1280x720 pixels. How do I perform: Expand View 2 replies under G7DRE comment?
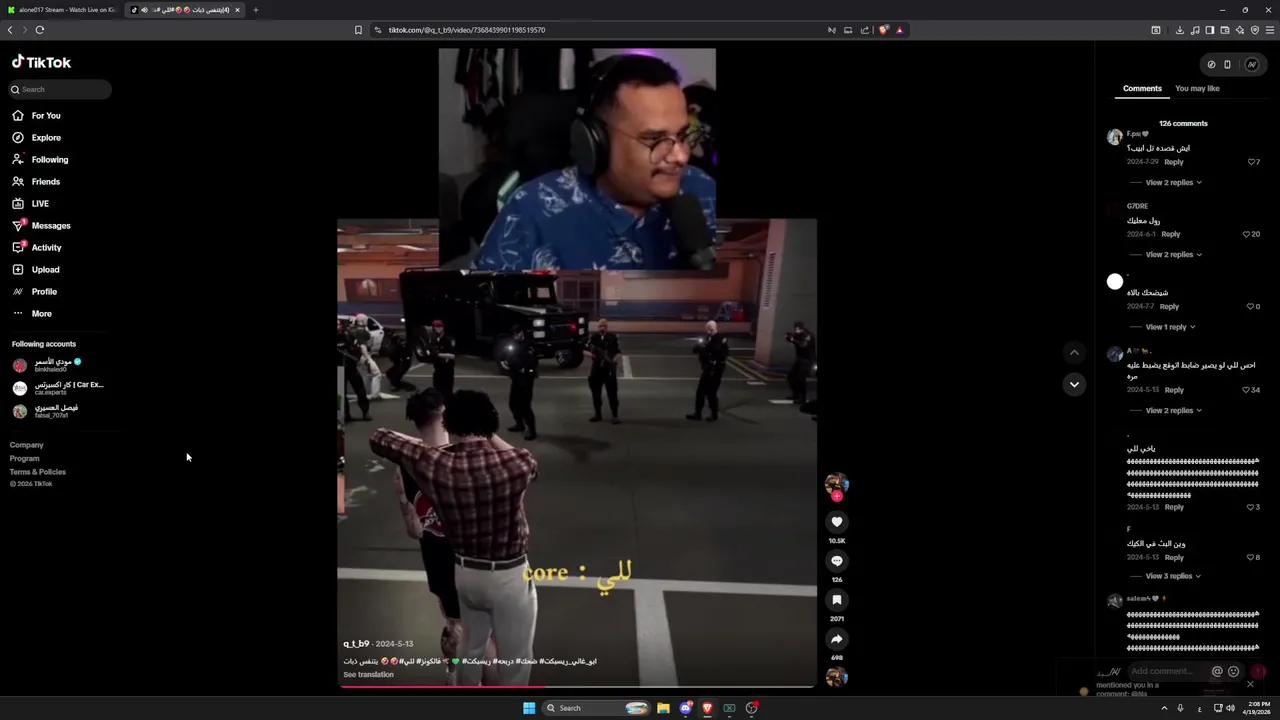coord(1173,255)
